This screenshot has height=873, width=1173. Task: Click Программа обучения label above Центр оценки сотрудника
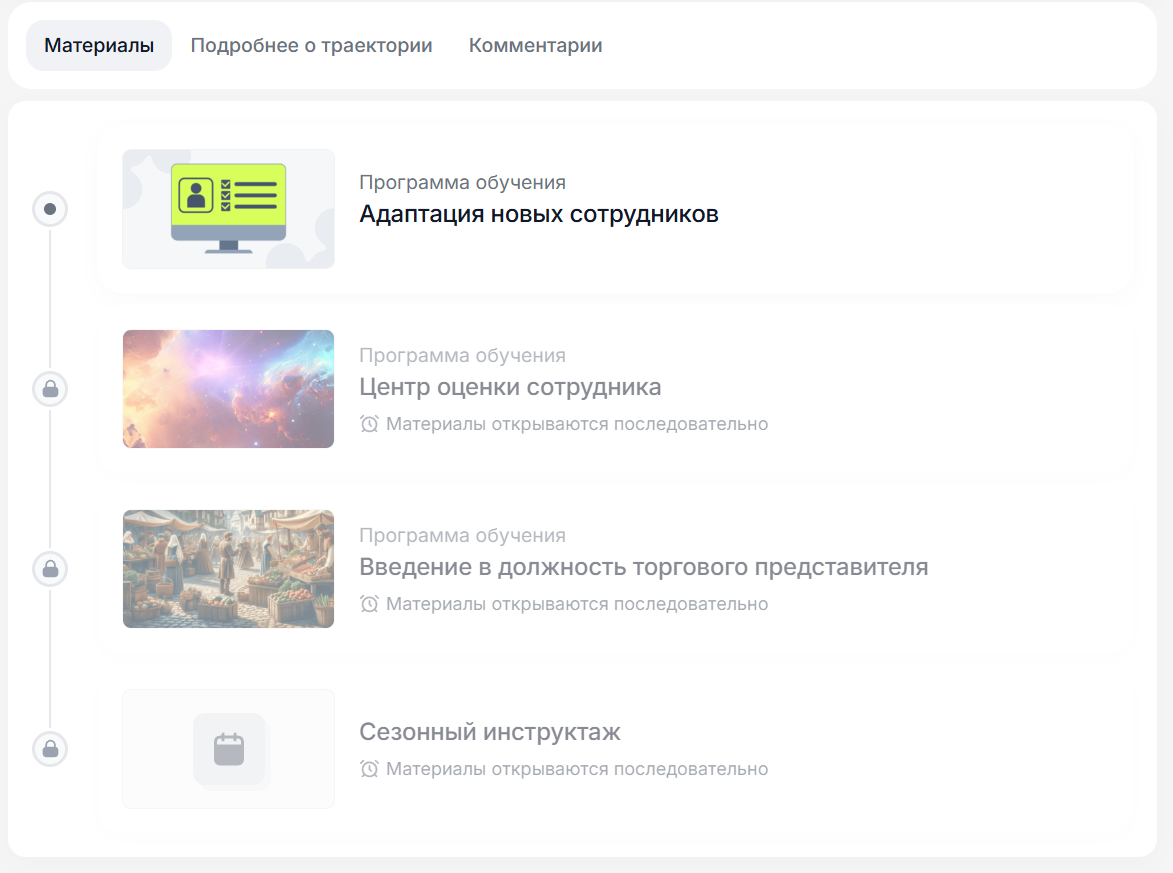tap(462, 355)
